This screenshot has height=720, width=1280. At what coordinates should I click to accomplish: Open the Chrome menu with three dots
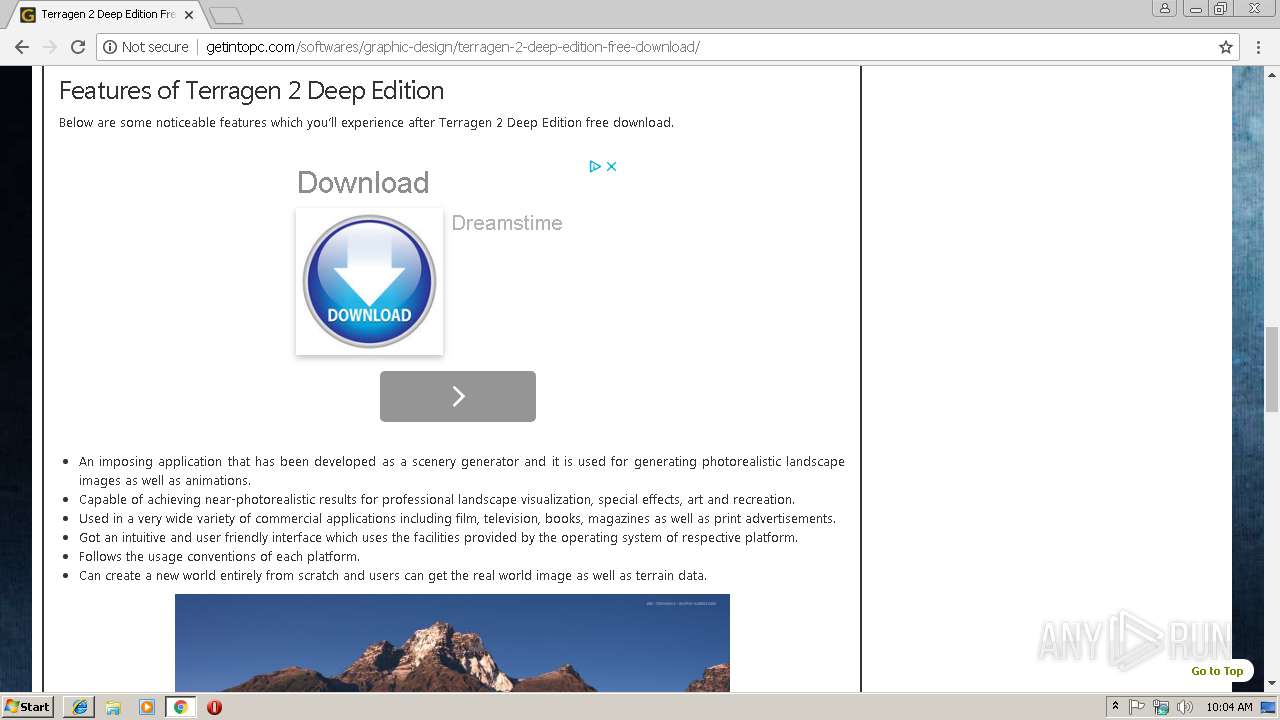(x=1258, y=47)
